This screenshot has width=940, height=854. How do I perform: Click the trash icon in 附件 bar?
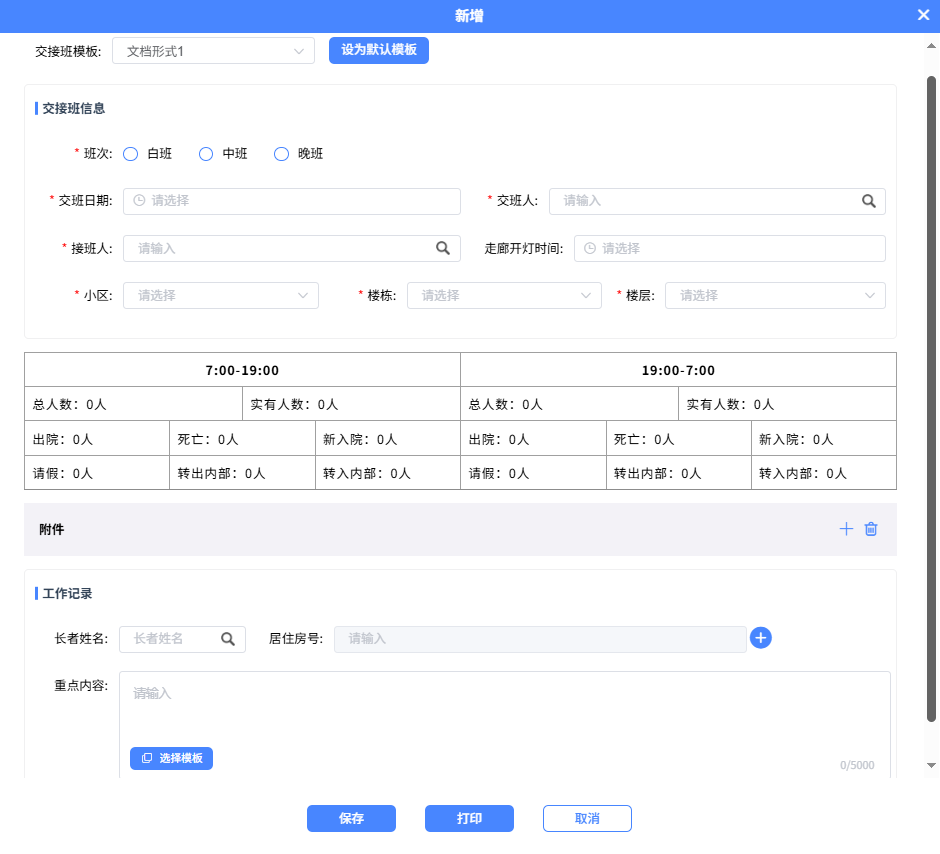pos(871,529)
